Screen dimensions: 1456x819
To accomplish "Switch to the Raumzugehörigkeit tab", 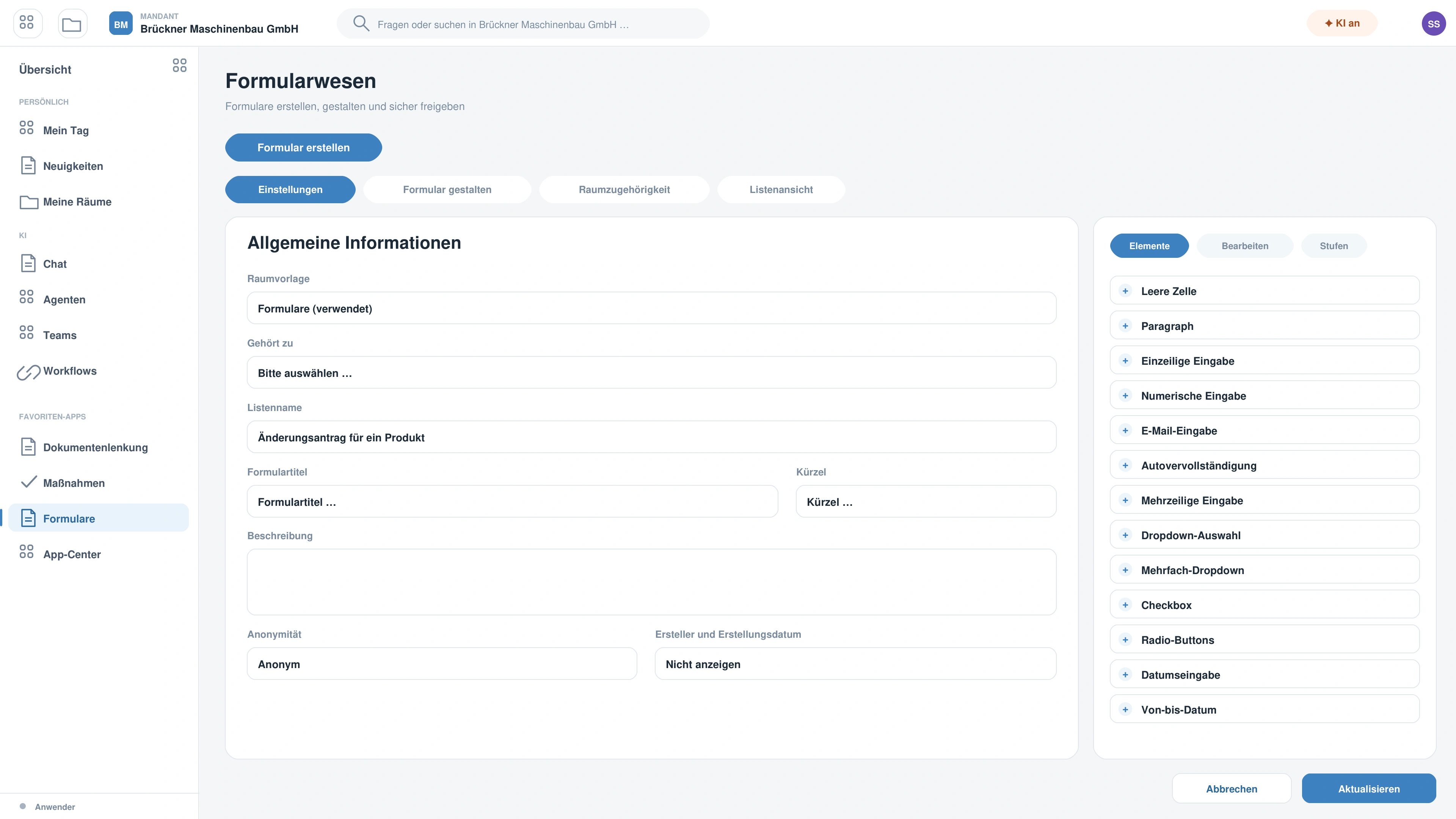I will [x=624, y=189].
